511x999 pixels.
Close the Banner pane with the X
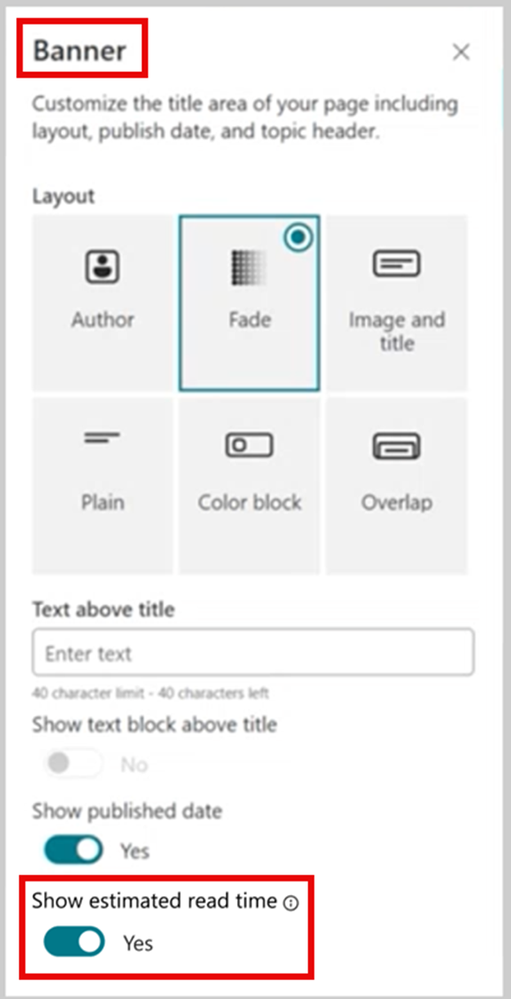(461, 52)
